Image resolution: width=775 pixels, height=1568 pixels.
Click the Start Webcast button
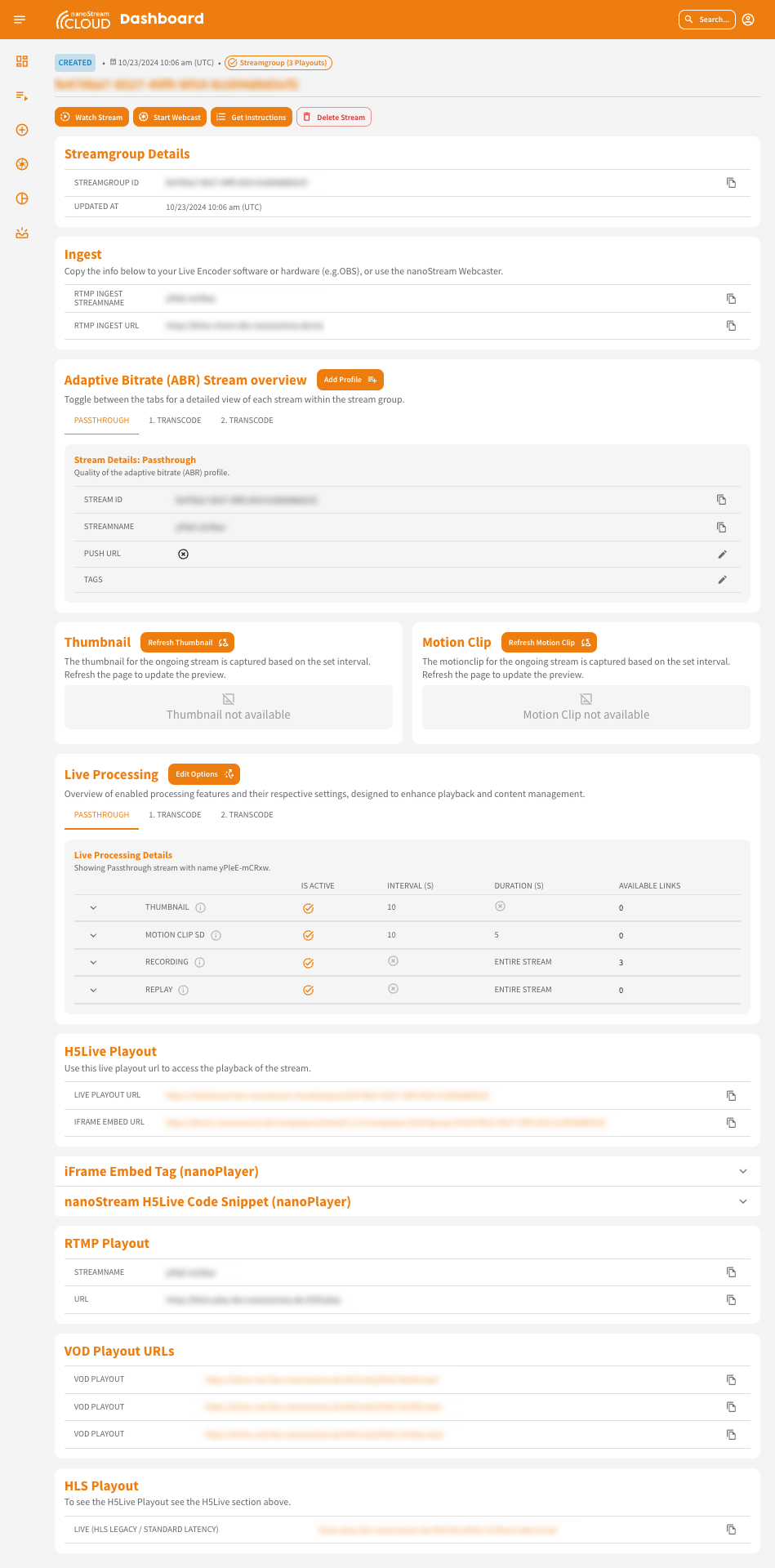click(x=170, y=117)
